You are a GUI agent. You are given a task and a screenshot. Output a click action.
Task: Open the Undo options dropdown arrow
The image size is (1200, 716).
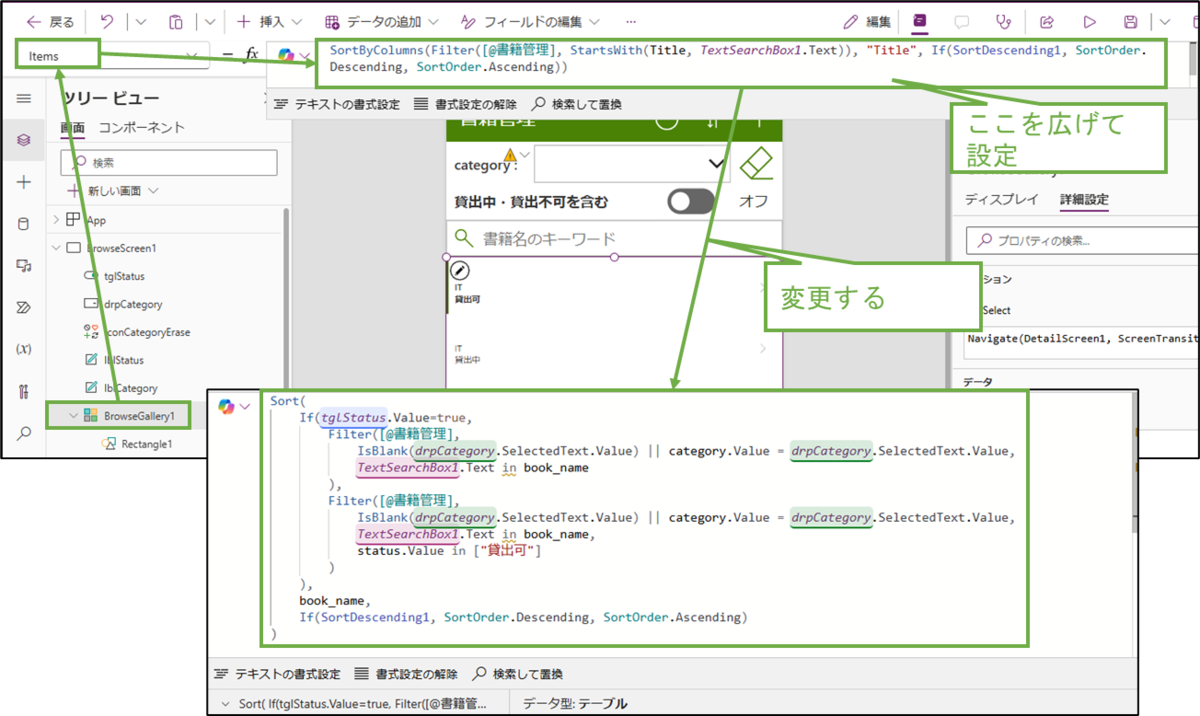pos(139,21)
